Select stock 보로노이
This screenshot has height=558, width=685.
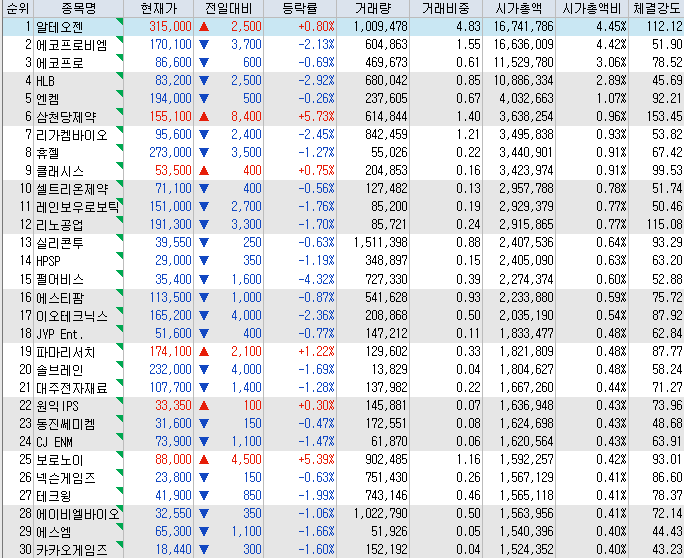pos(60,460)
